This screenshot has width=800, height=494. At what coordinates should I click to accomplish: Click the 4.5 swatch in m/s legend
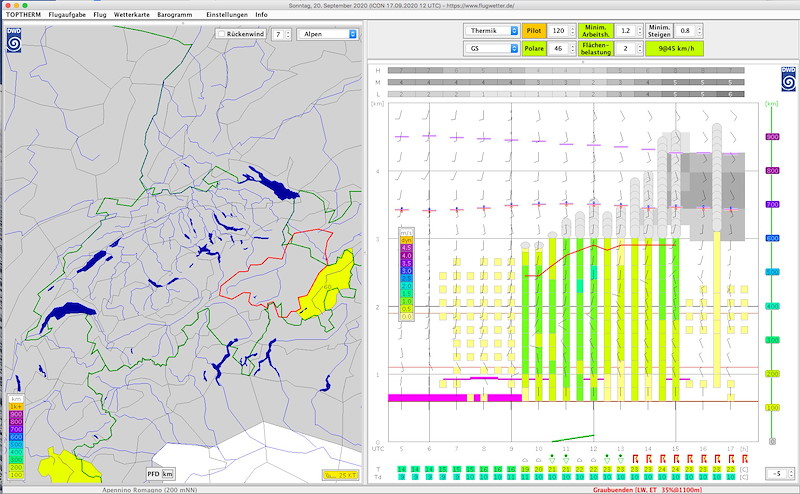(x=406, y=248)
